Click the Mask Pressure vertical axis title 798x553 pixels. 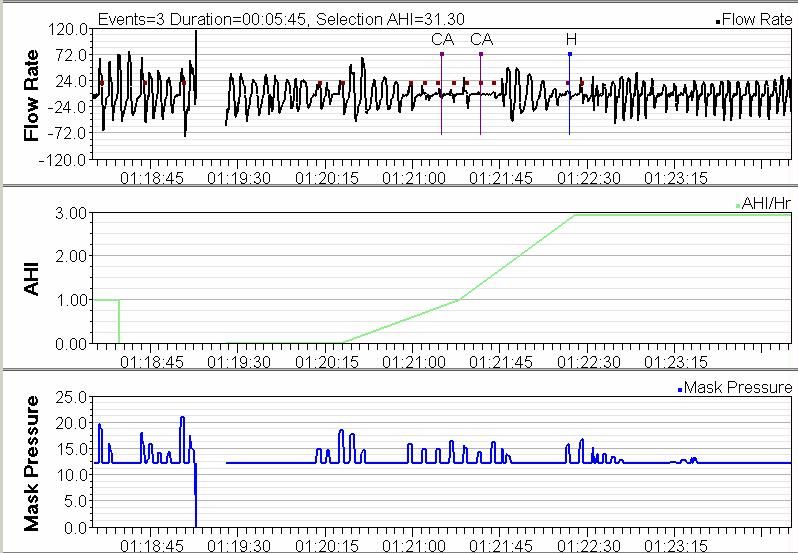(31, 462)
